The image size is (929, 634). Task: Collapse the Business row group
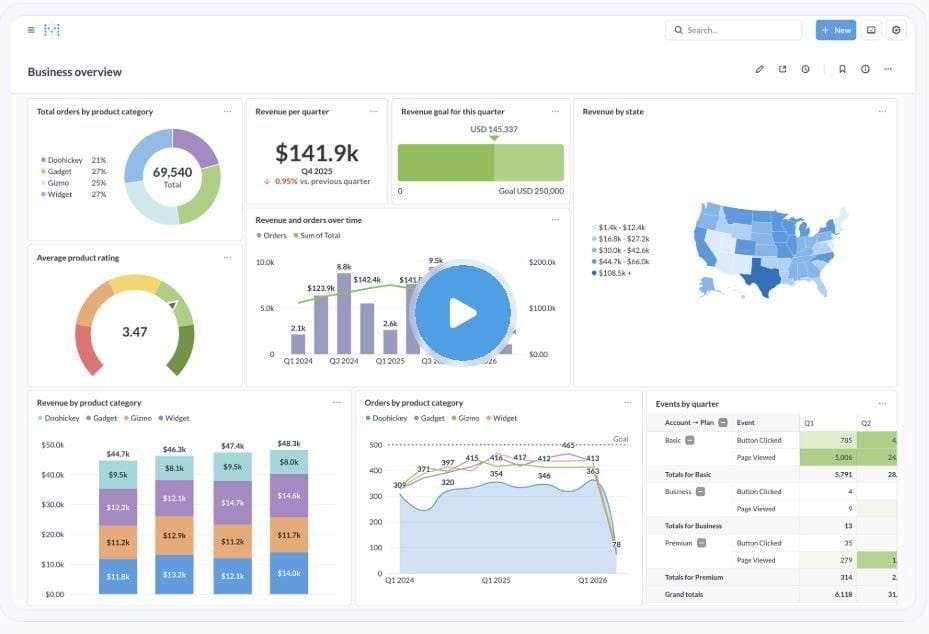point(700,491)
